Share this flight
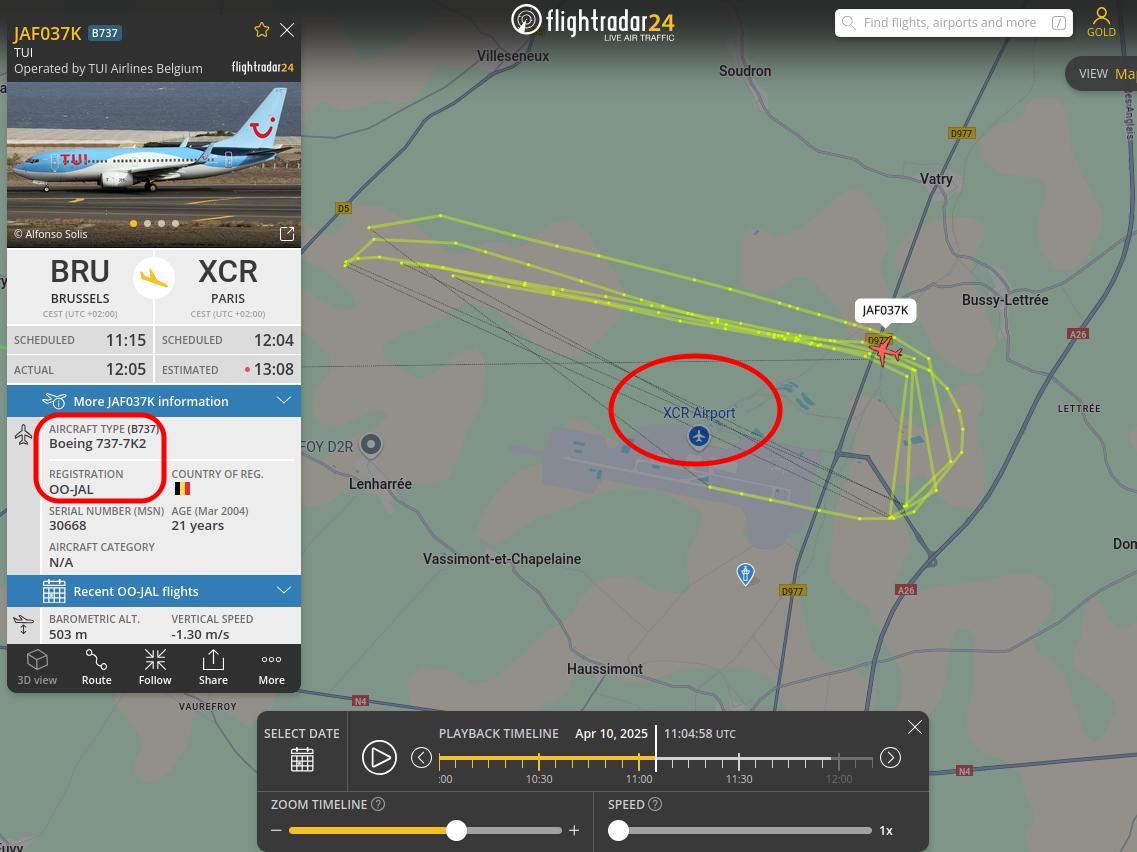 pyautogui.click(x=213, y=668)
